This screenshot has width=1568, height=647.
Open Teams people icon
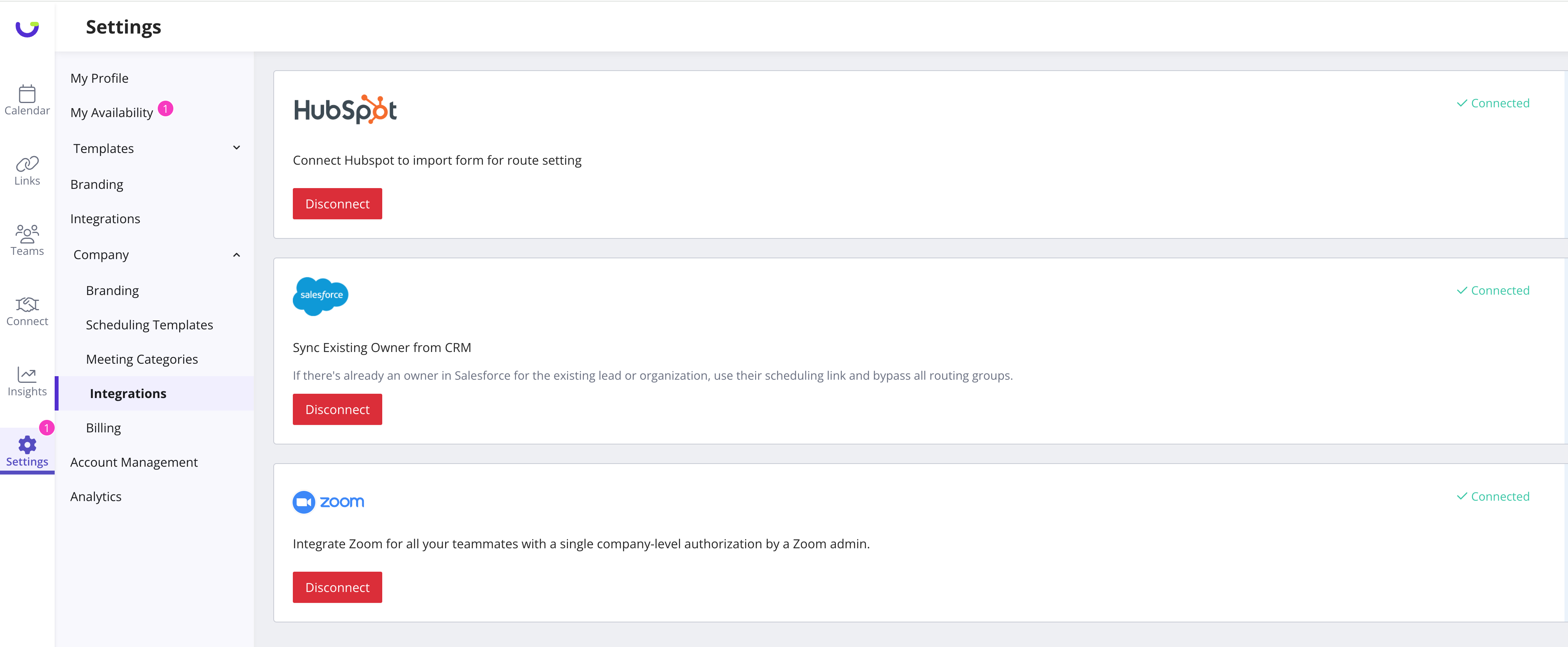tap(27, 234)
